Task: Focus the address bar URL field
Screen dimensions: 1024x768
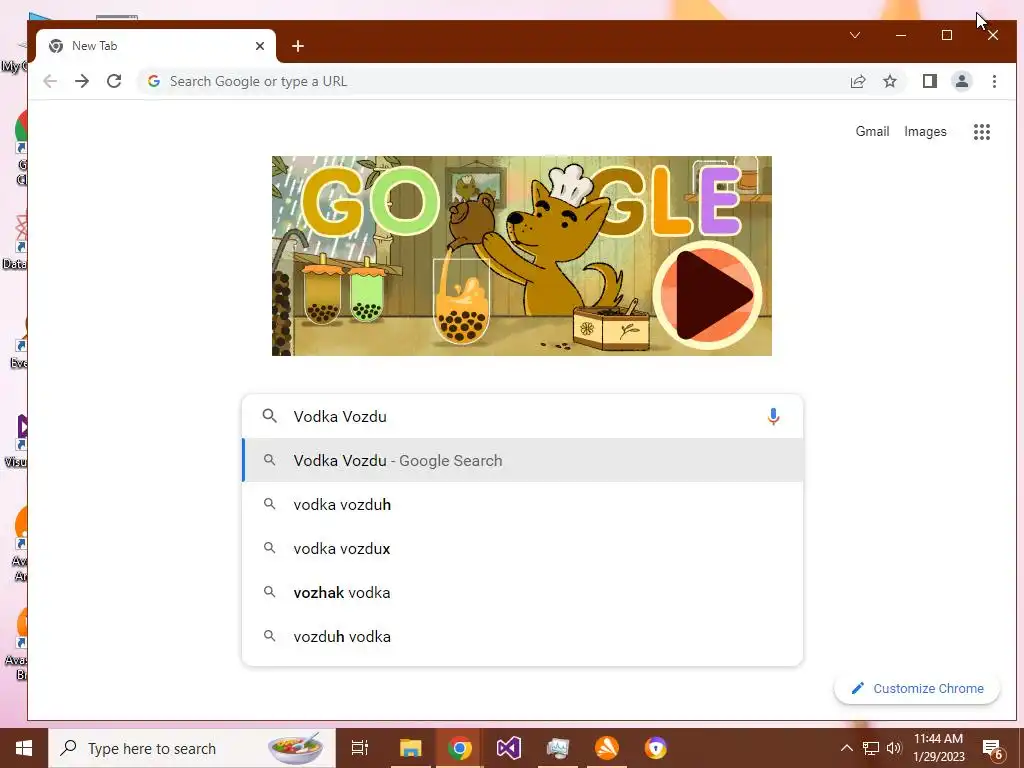Action: pyautogui.click(x=490, y=81)
